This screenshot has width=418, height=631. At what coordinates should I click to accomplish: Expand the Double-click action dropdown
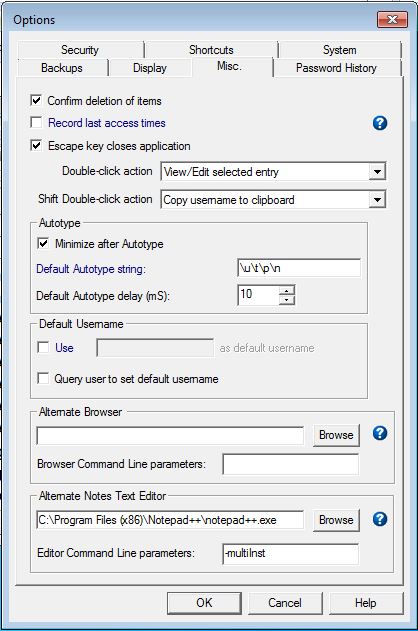[x=377, y=172]
